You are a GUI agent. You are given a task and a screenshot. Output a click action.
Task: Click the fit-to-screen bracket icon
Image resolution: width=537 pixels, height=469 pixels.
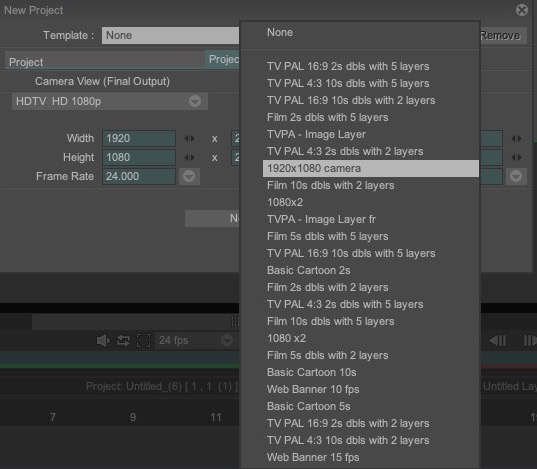coord(143,340)
